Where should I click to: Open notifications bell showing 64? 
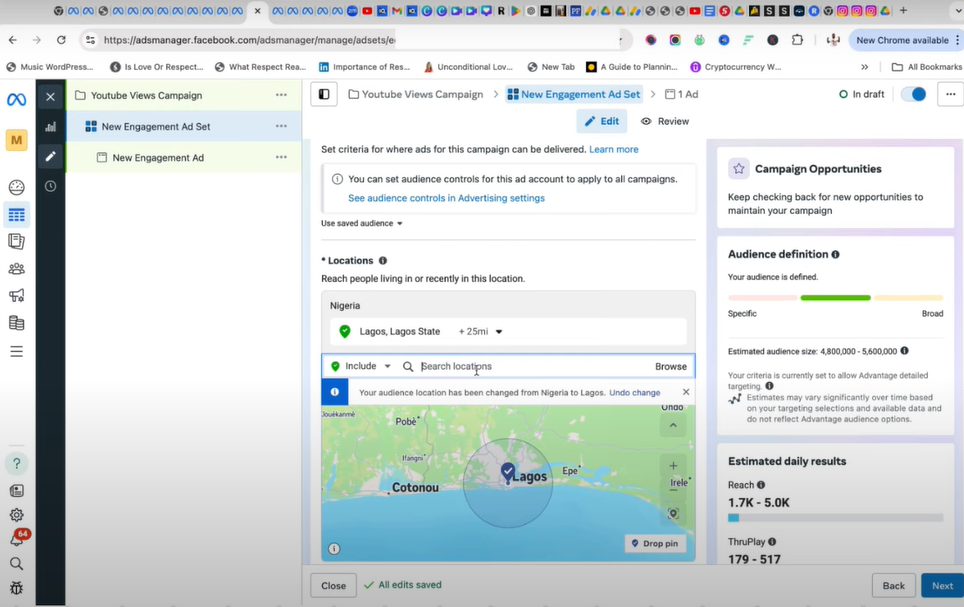18,538
